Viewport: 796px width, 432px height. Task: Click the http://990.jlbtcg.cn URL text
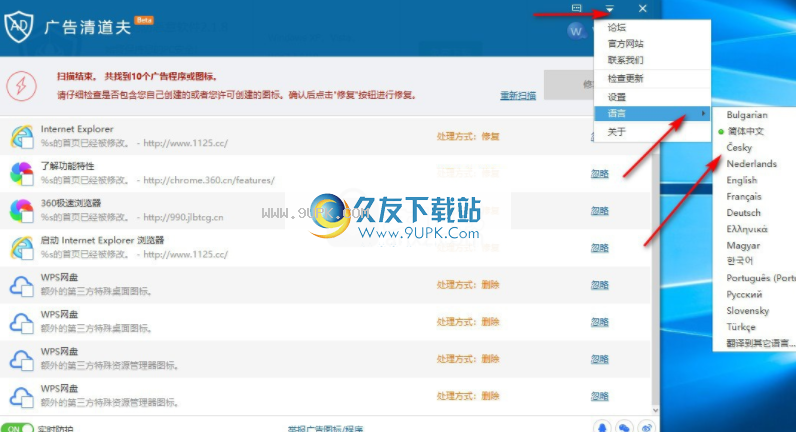(183, 217)
